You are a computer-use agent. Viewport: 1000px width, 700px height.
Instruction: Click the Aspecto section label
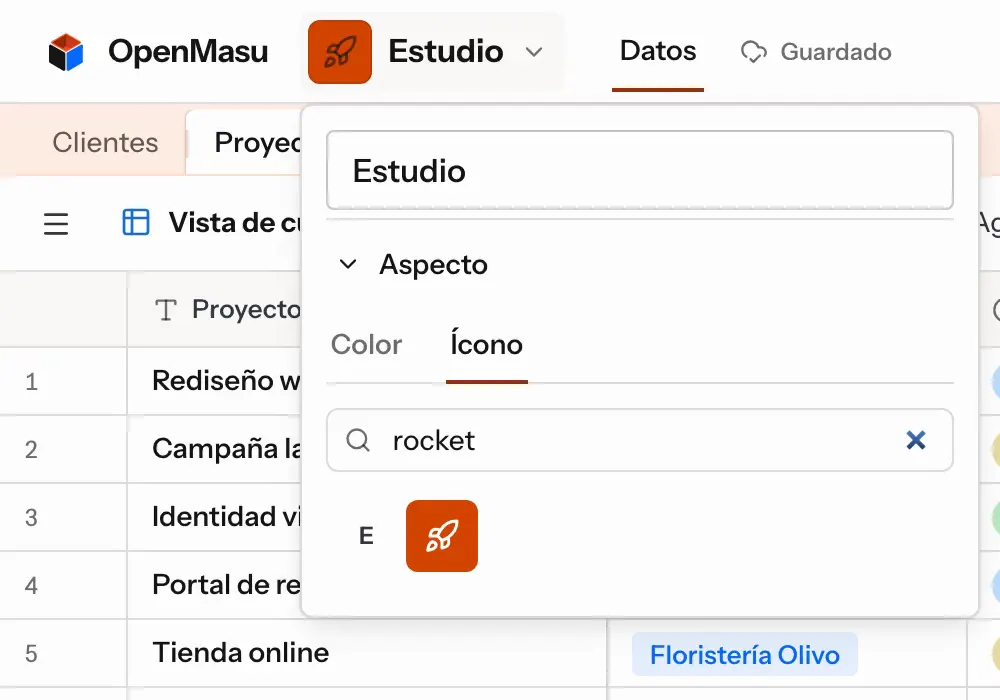434,264
